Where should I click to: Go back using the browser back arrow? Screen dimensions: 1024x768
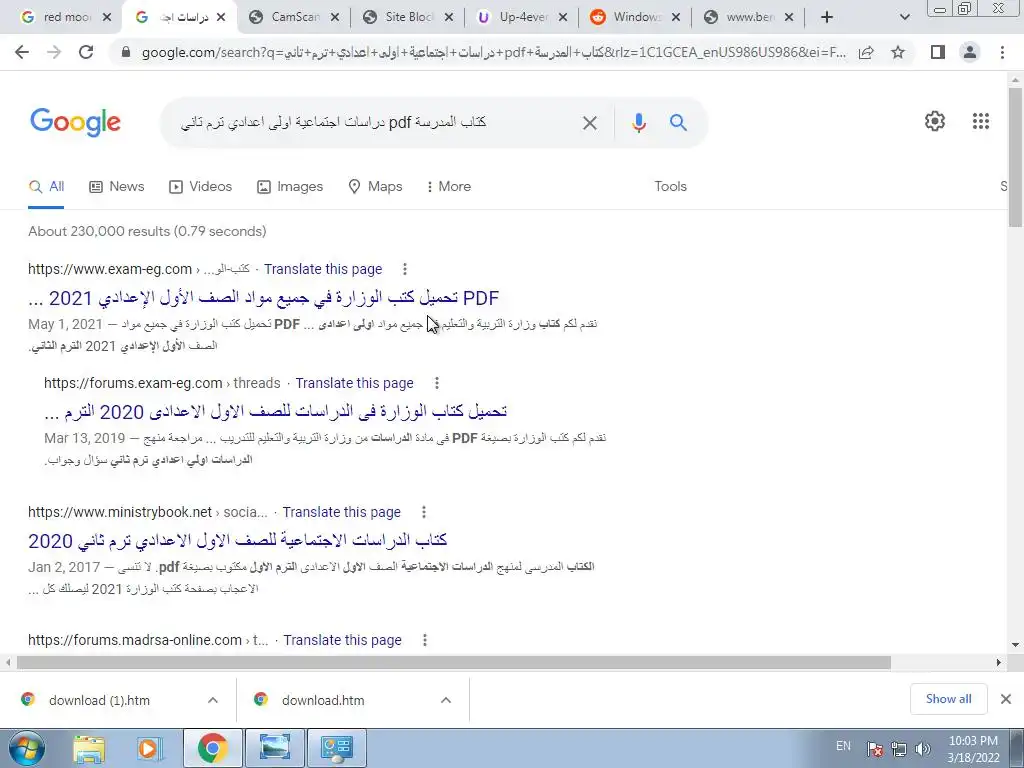point(22,52)
